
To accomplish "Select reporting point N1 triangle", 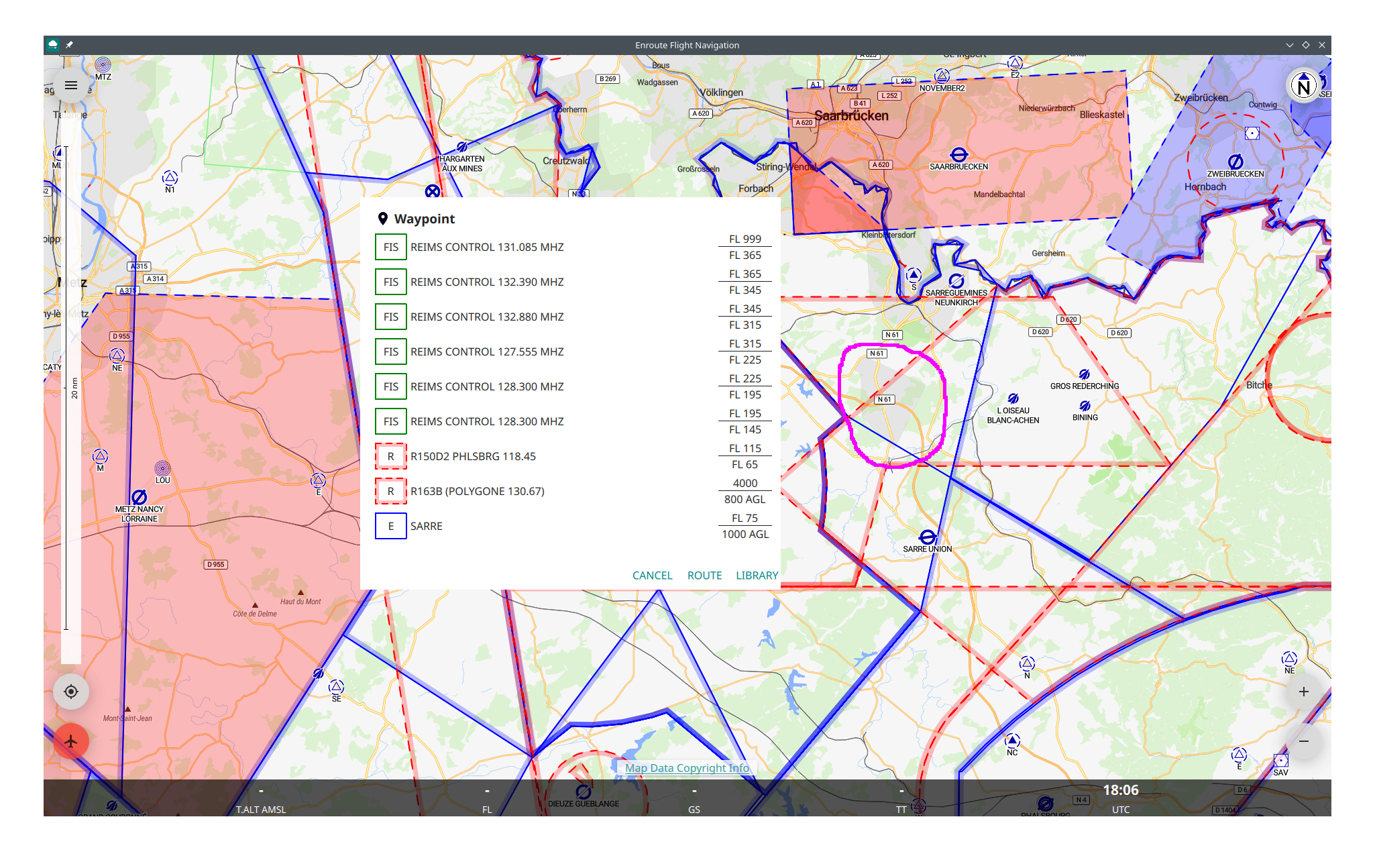I will 170,178.
